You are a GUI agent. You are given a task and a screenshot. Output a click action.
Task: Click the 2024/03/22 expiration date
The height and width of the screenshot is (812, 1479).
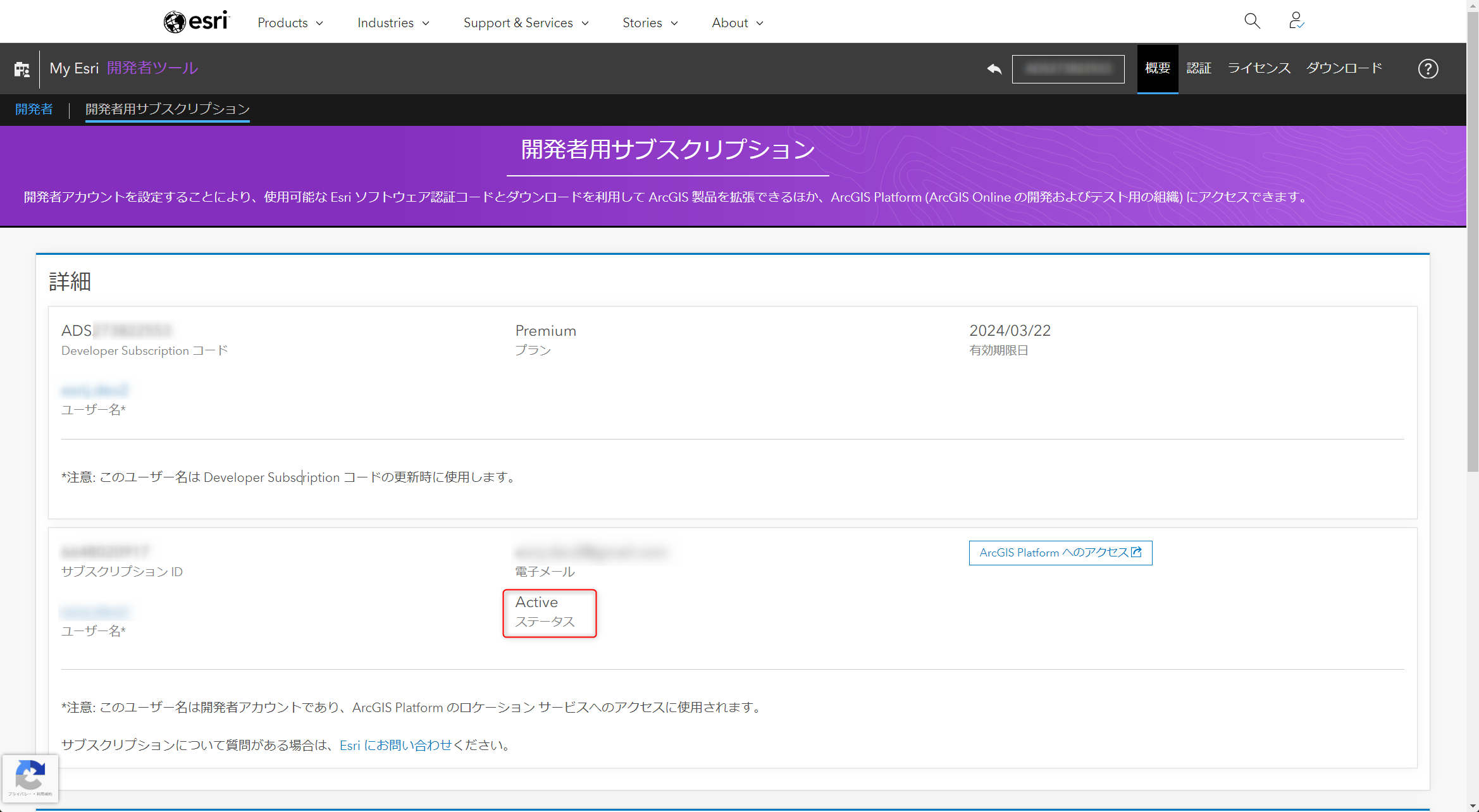click(x=1010, y=331)
